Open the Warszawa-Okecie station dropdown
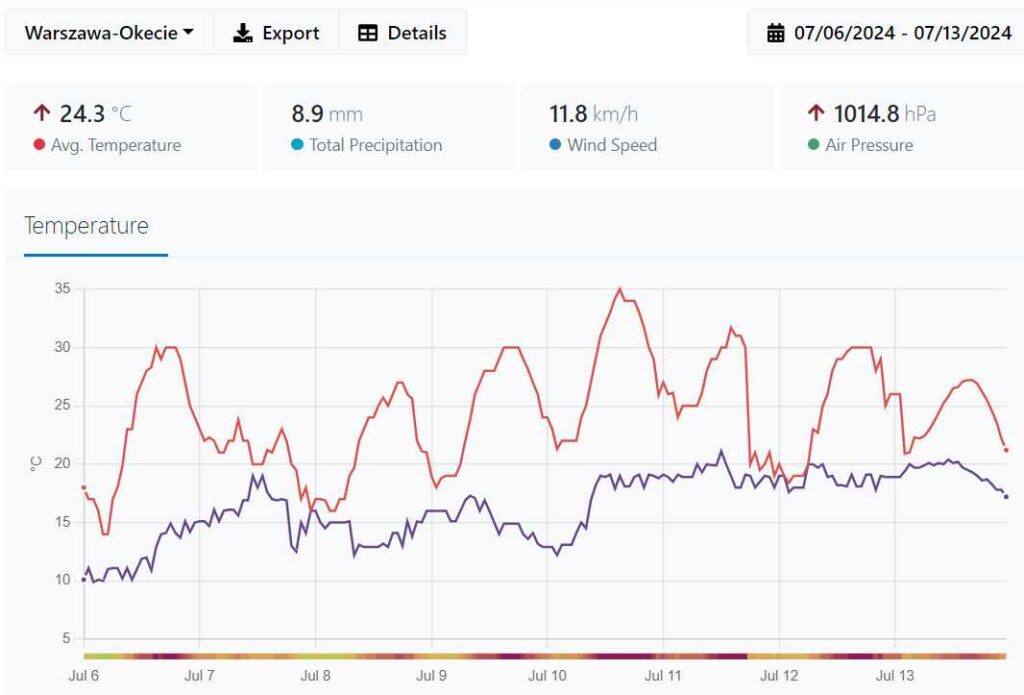The width and height of the screenshot is (1024, 695). point(108,33)
